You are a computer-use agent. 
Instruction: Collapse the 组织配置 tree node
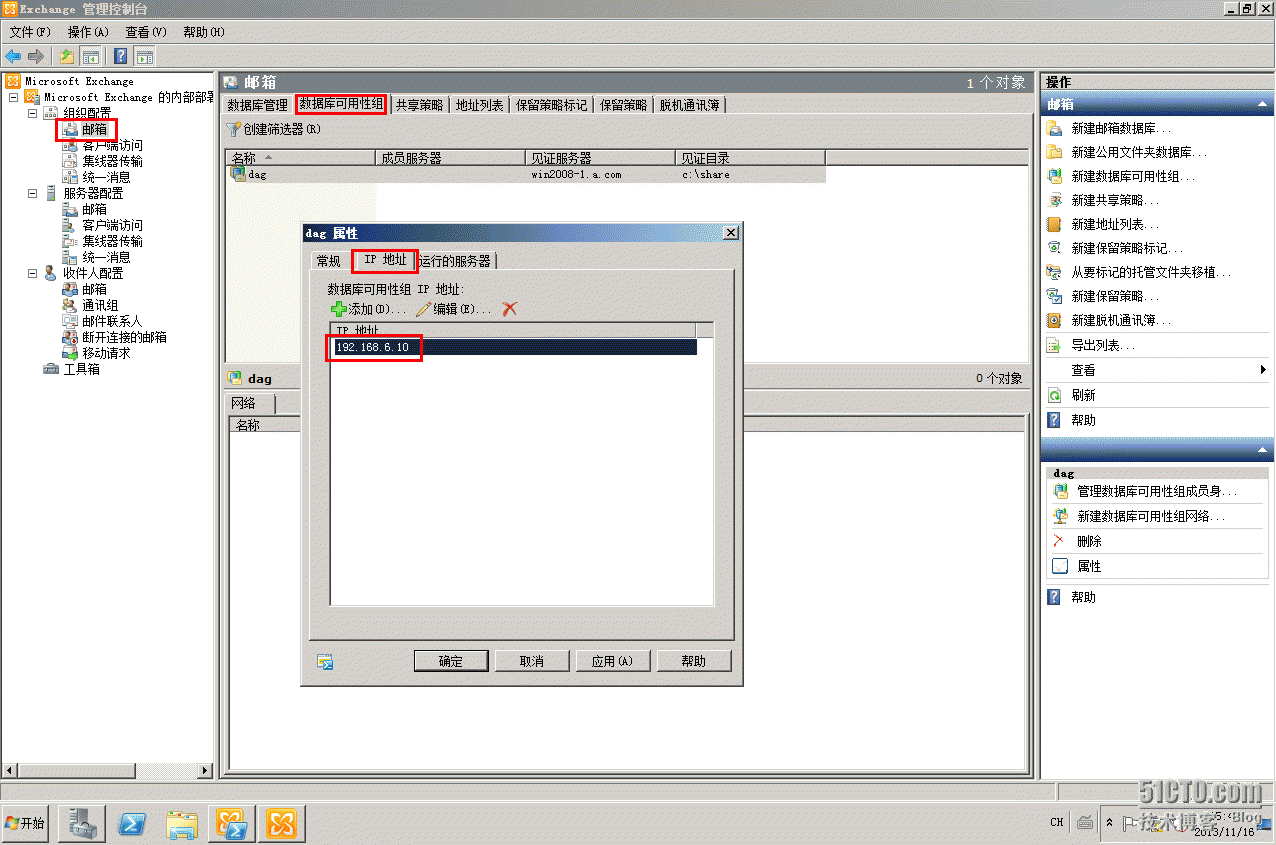[x=32, y=113]
